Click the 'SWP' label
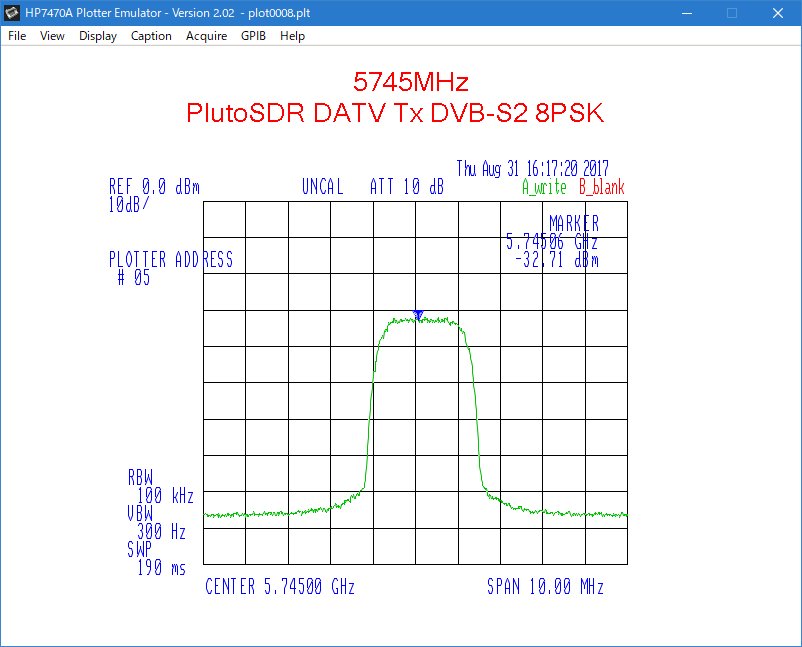 coord(140,550)
